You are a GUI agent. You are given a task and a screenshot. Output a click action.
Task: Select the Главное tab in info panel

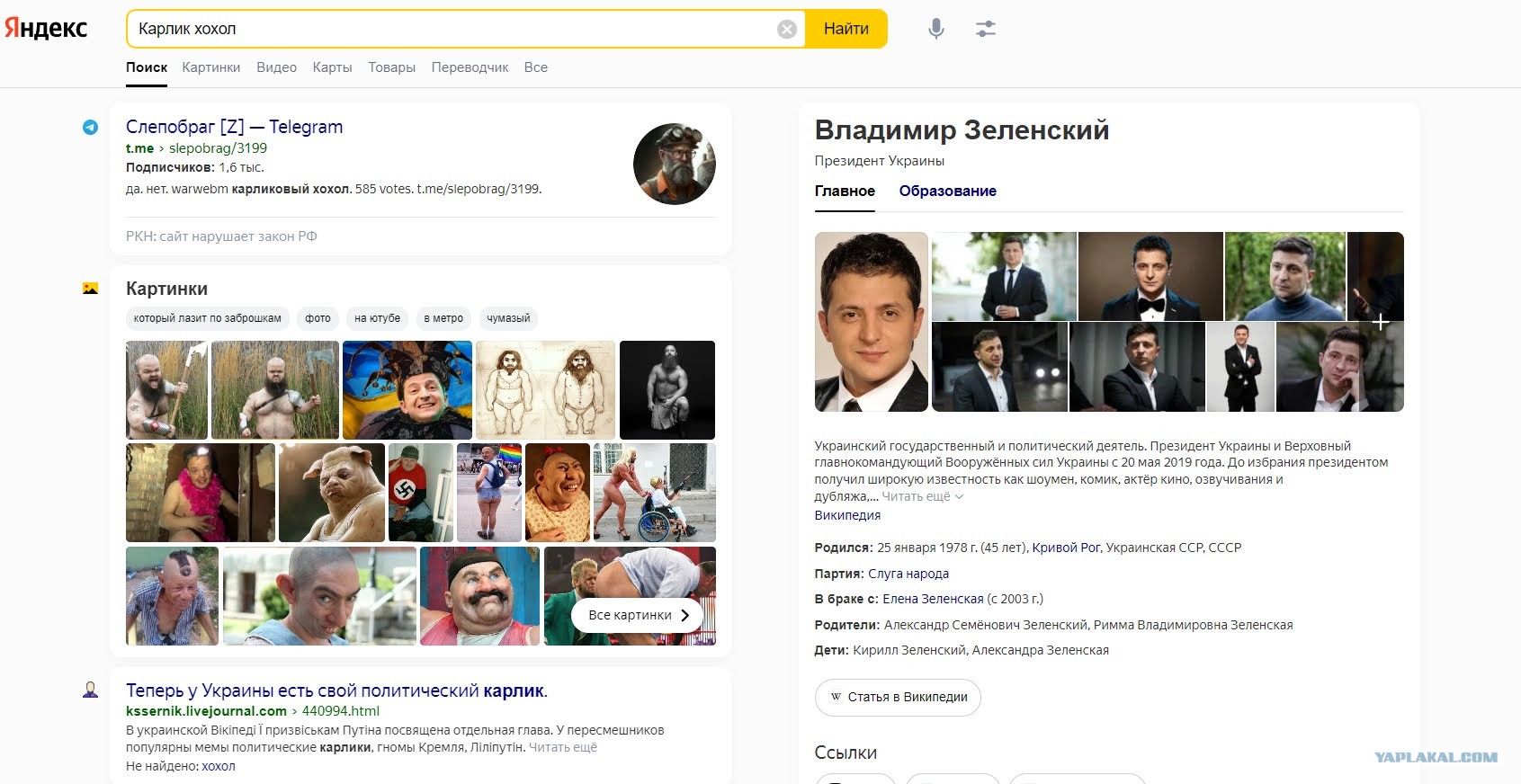pos(845,191)
